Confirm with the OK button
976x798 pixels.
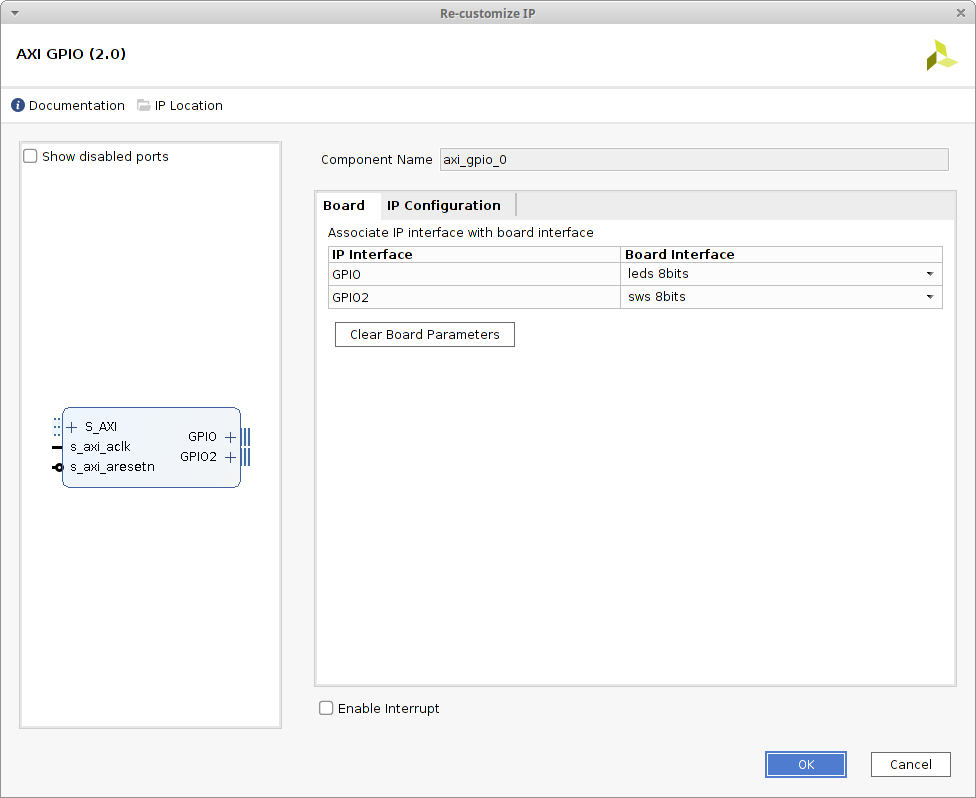click(806, 765)
